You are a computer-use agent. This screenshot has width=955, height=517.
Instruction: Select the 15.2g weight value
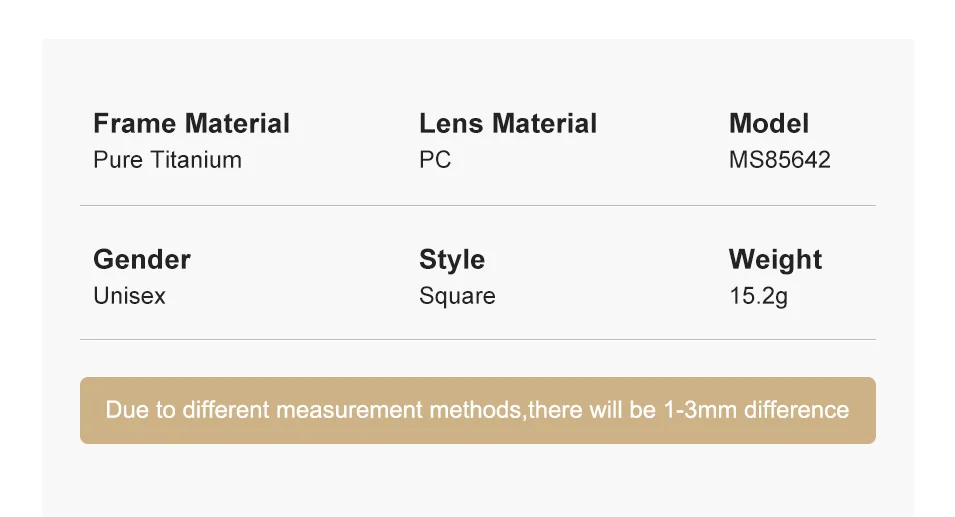tap(758, 296)
